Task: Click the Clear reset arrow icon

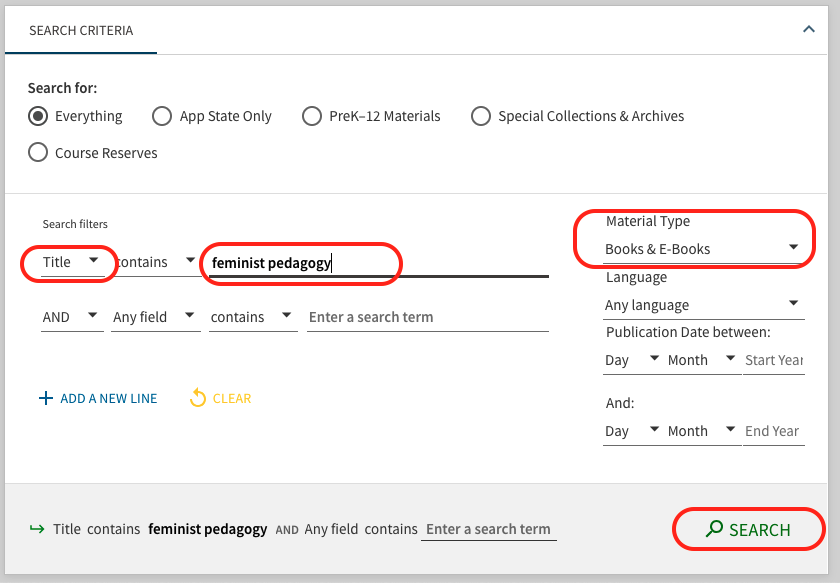Action: click(198, 398)
